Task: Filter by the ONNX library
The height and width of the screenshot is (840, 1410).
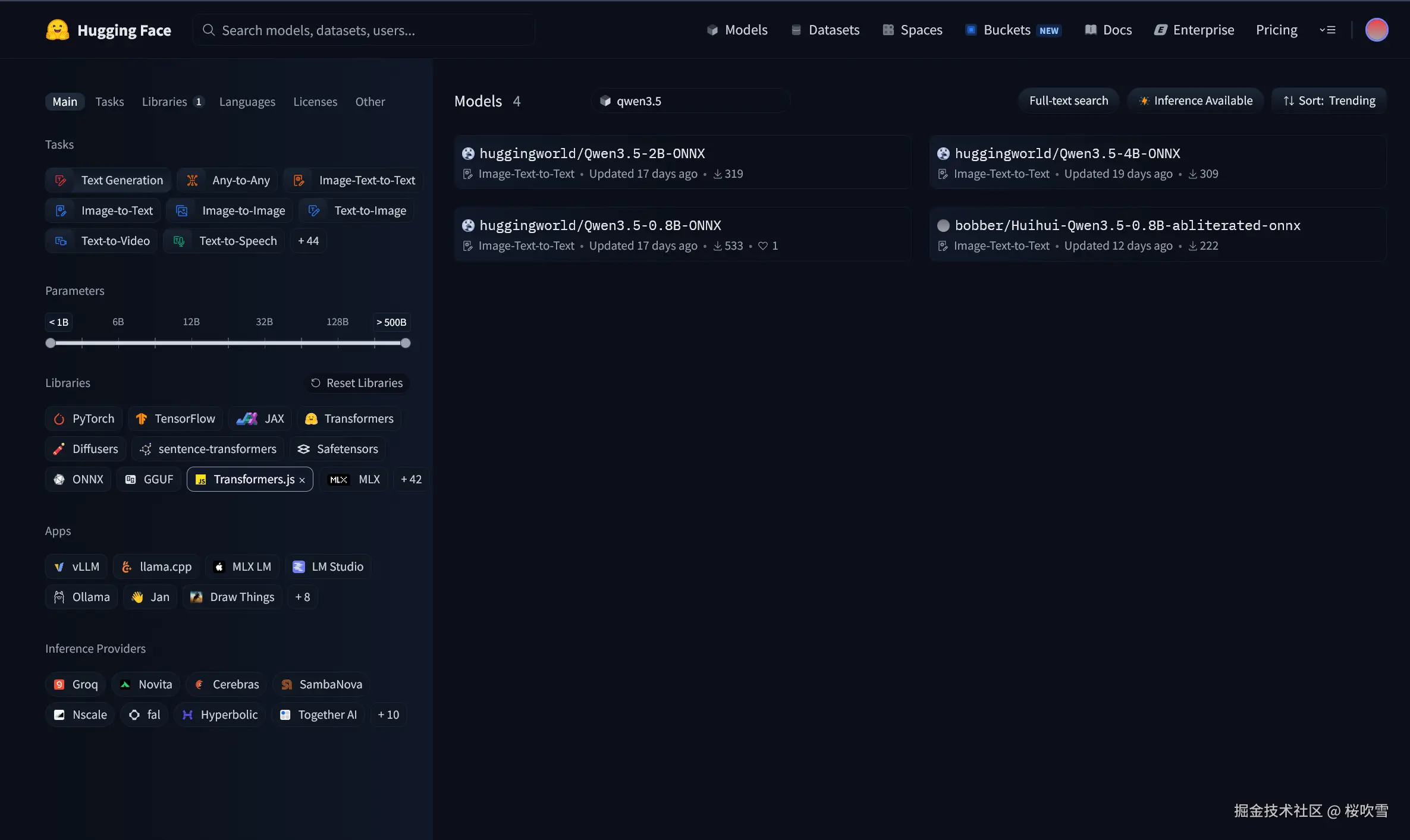Action: [78, 479]
